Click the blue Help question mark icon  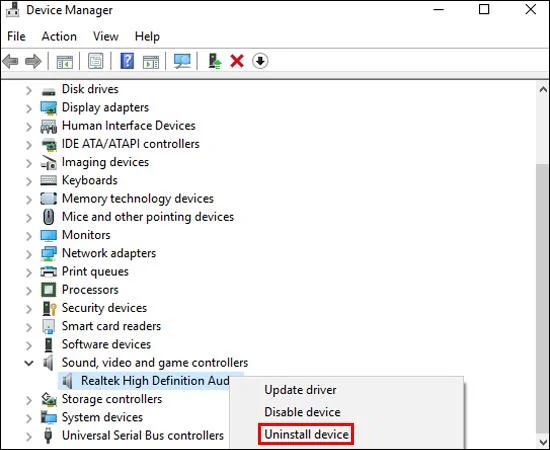point(127,61)
